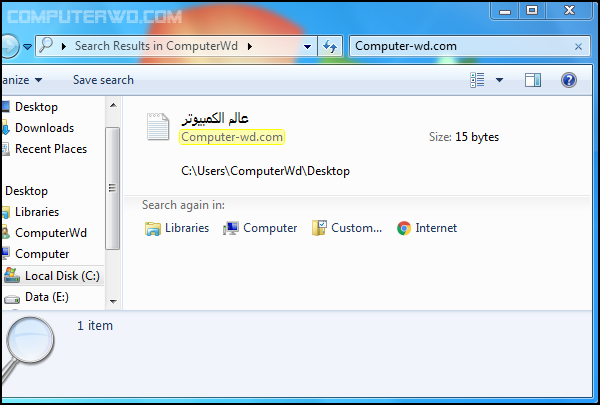Select the file named عالم الكمبيوتر
Screen dimensions: 600x405
pos(215,118)
